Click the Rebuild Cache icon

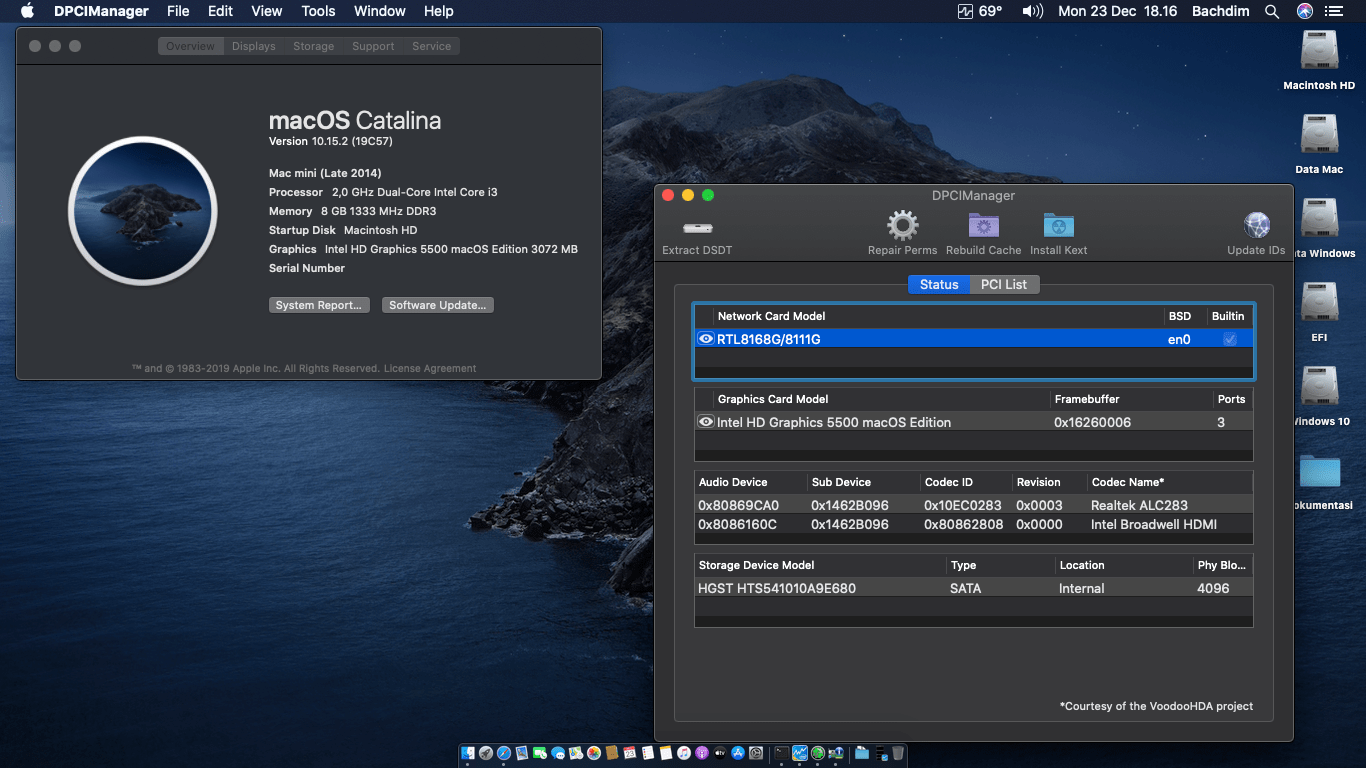pyautogui.click(x=983, y=226)
